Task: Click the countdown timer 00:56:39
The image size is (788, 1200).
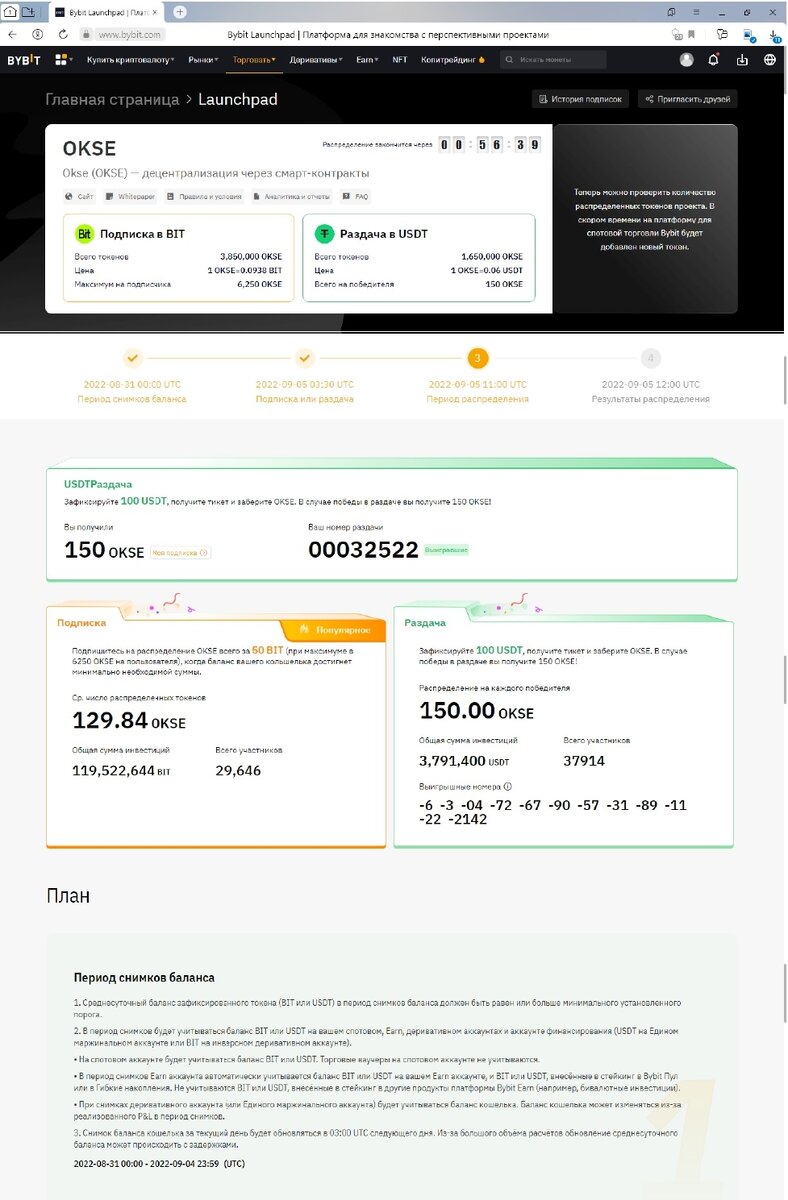Action: point(491,145)
